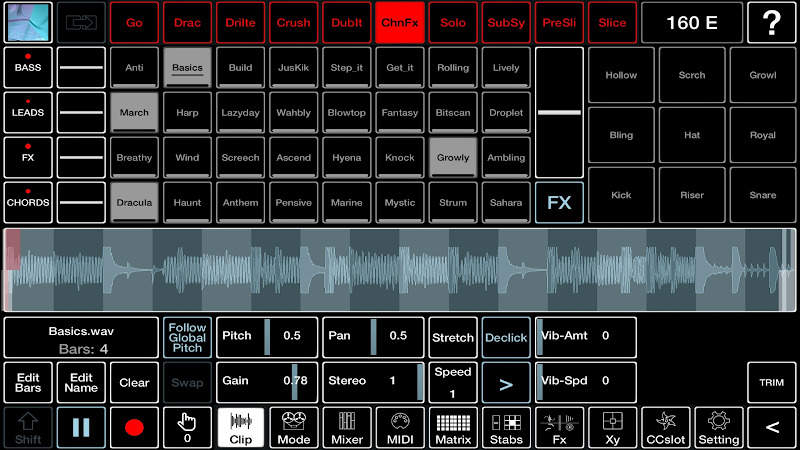This screenshot has width=800, height=450.
Task: Click inside the clip waveform display
Action: pos(400,270)
